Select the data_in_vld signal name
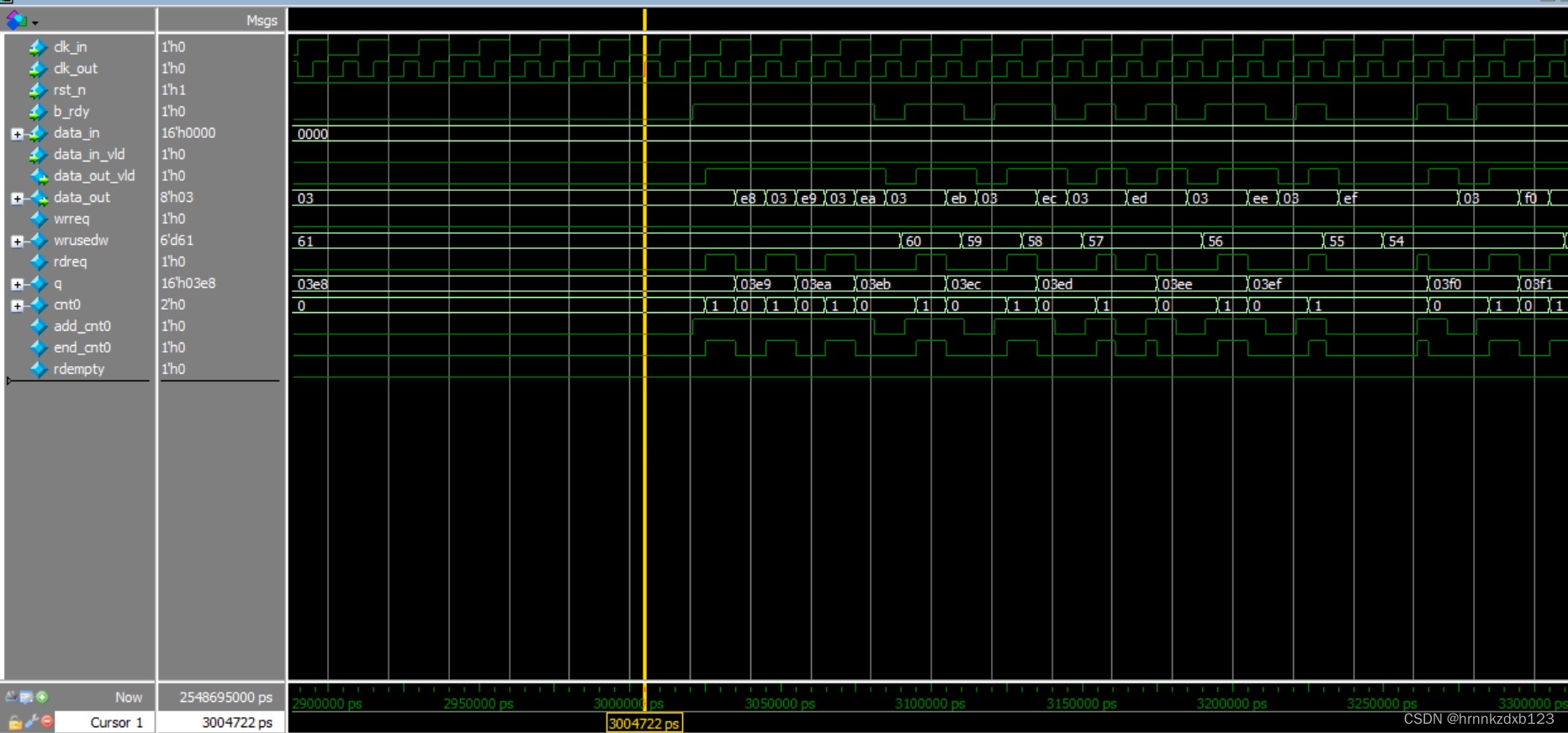This screenshot has height=733, width=1568. pyautogui.click(x=89, y=155)
